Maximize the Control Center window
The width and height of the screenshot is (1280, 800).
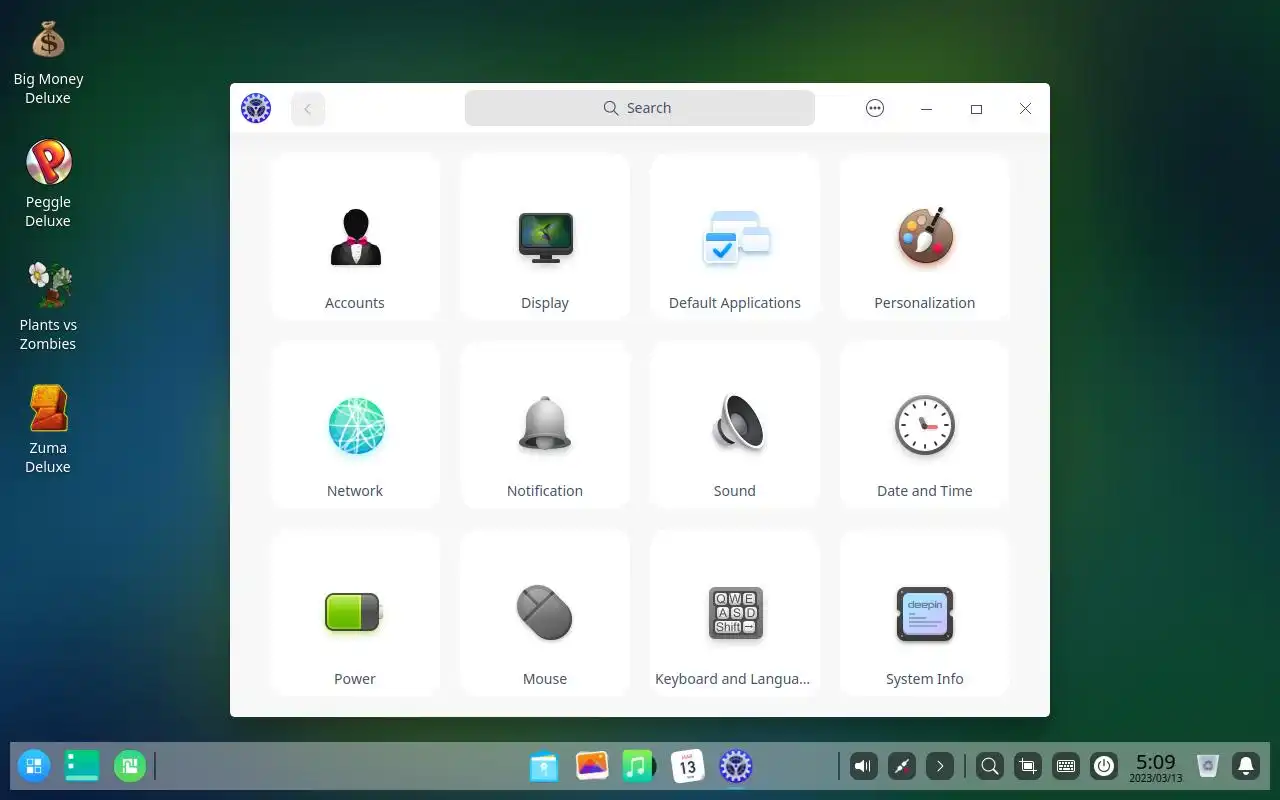976,108
